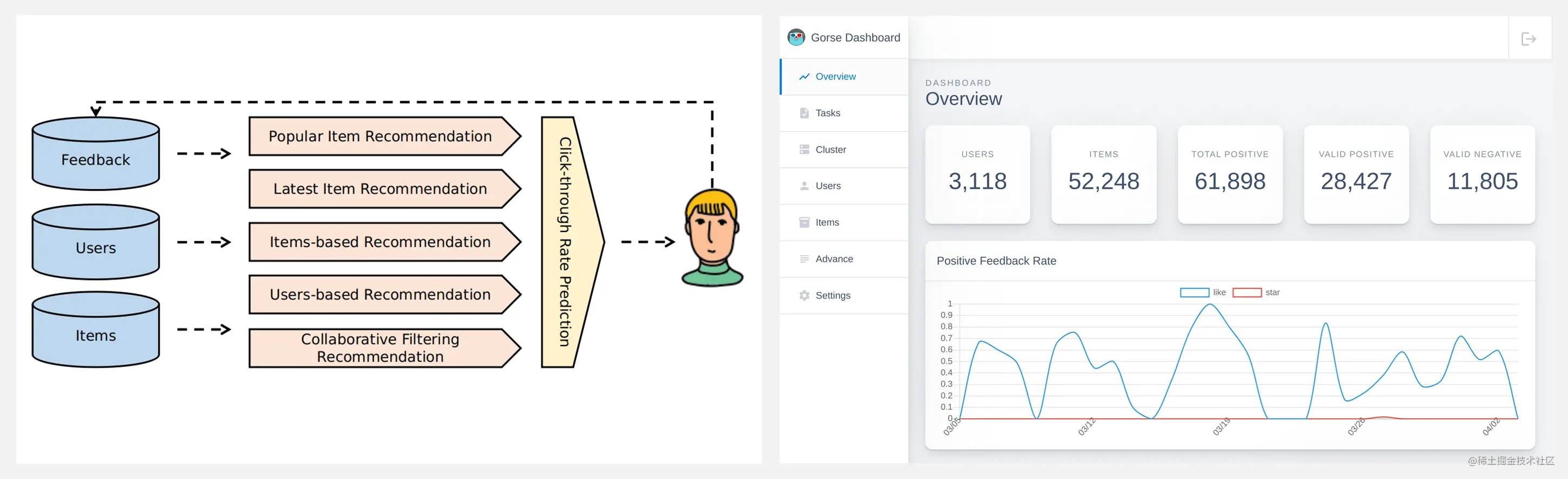Click the DASHBOARD breadcrumb label
Viewport: 1568px width, 479px height.
point(958,83)
